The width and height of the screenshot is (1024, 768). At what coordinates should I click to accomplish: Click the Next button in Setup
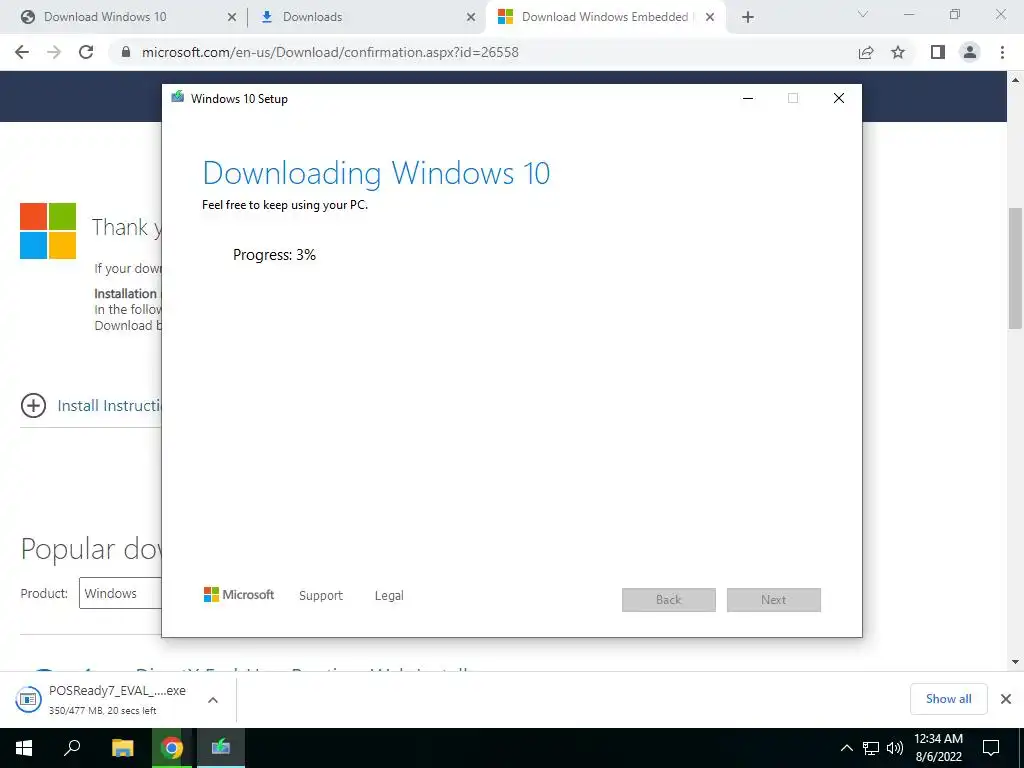[774, 600]
